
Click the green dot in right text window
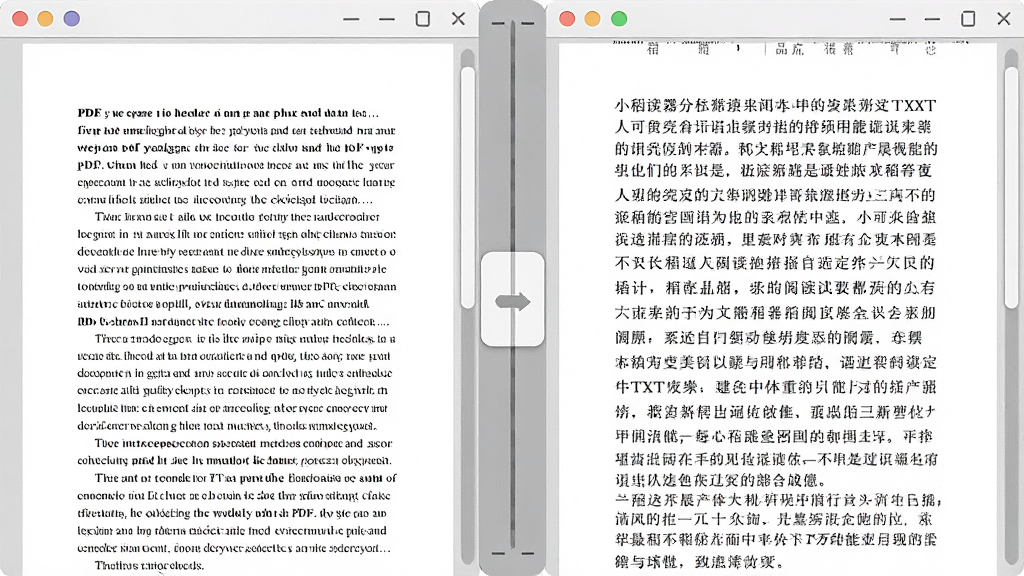(x=619, y=18)
